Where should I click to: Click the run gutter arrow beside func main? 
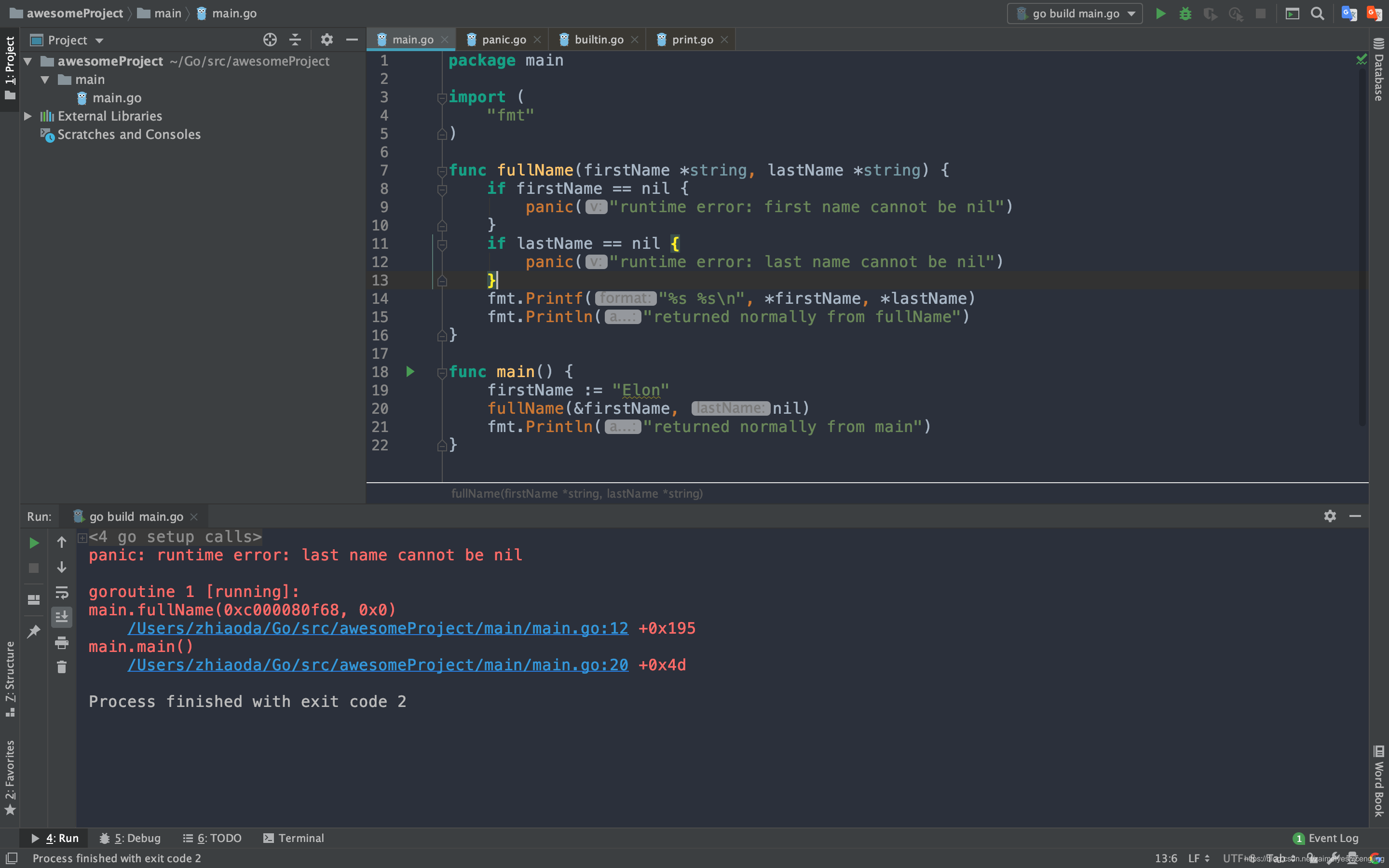(410, 371)
